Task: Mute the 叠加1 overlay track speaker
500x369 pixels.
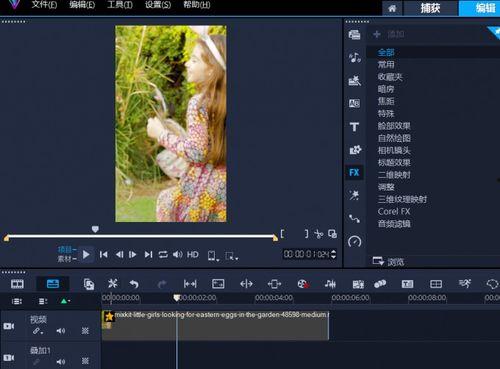Action: pyautogui.click(x=61, y=361)
